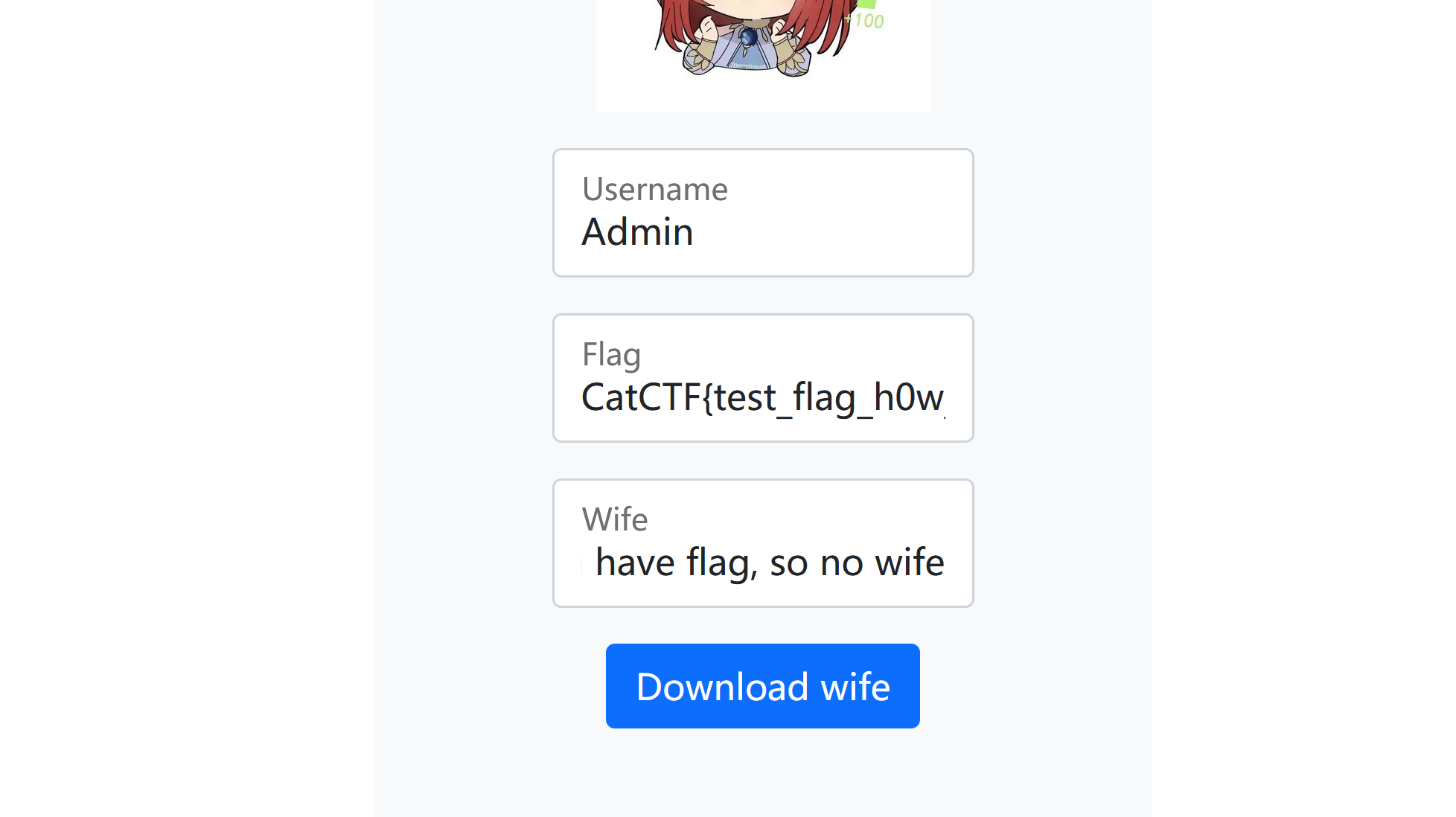The image size is (1456, 817).
Task: Click the blue gem brooch on character
Action: [x=749, y=36]
